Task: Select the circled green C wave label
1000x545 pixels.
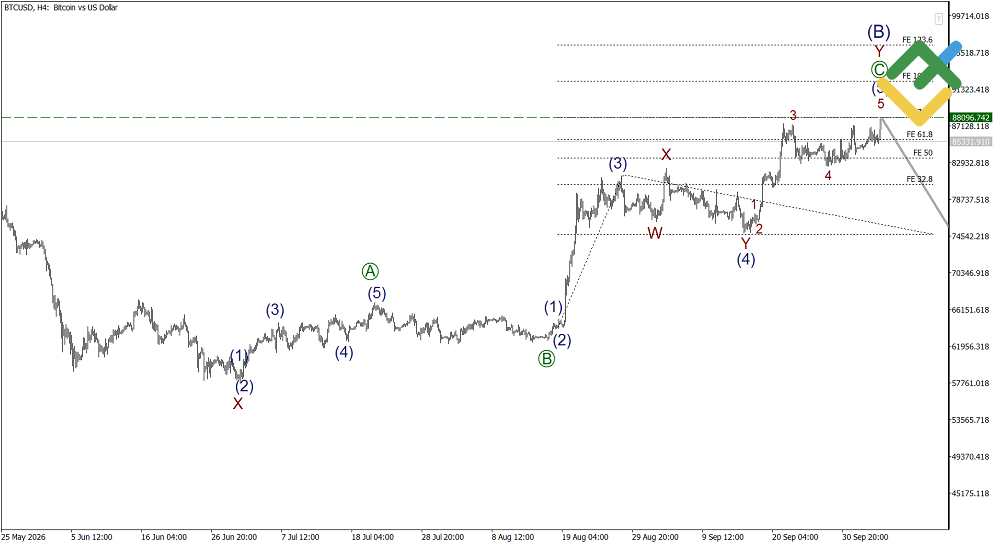Action: [879, 69]
